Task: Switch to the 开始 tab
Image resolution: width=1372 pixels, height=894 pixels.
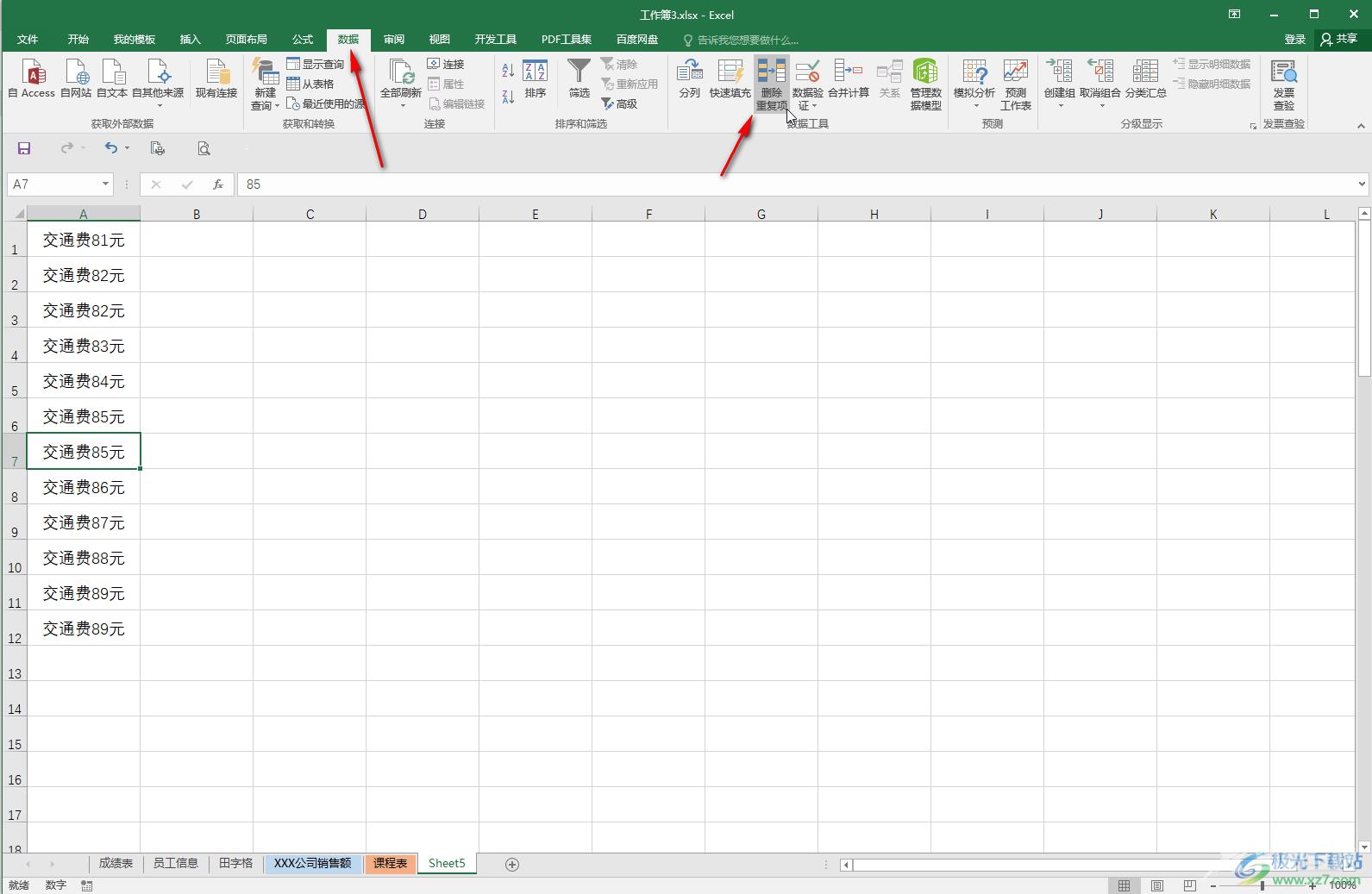Action: 78,39
